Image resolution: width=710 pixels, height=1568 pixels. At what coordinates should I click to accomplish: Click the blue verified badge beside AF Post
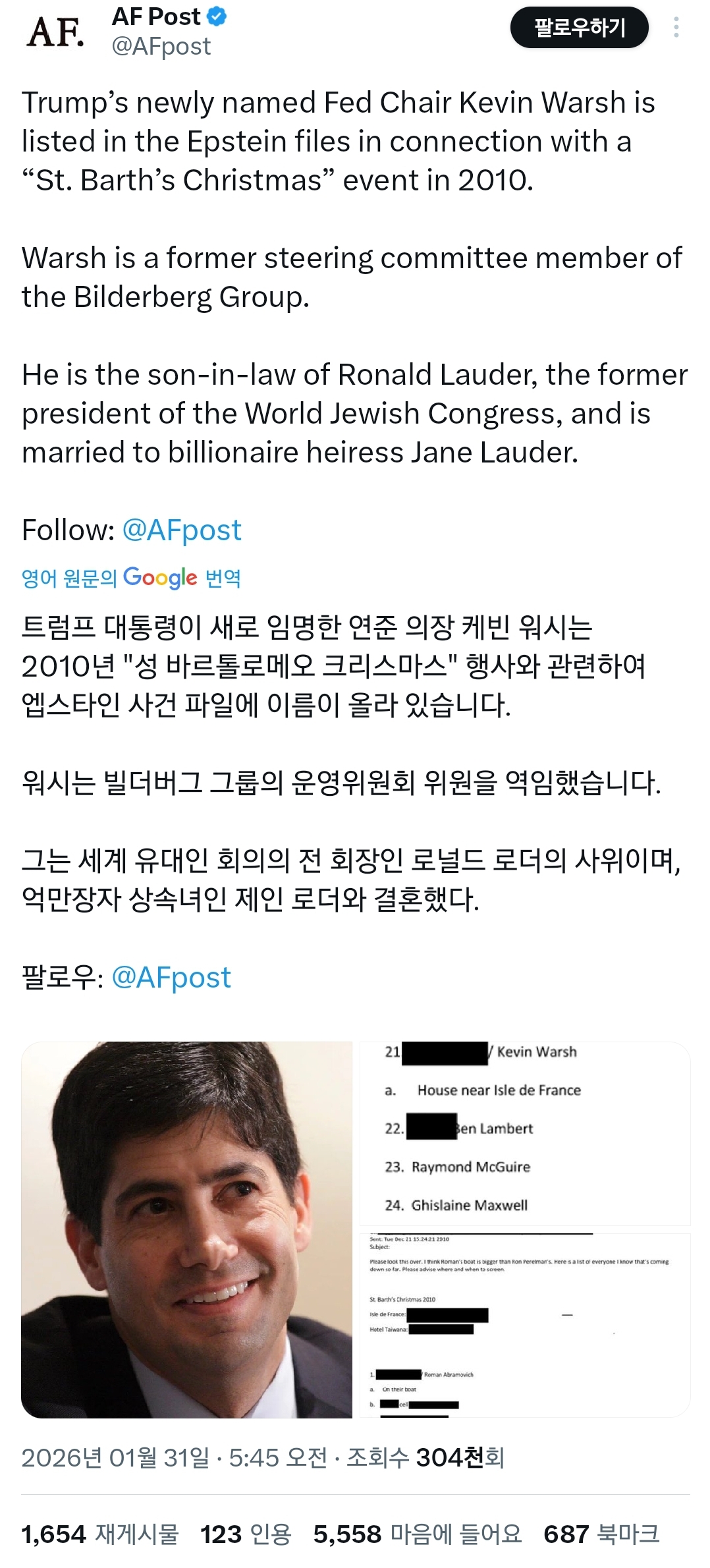[x=213, y=16]
